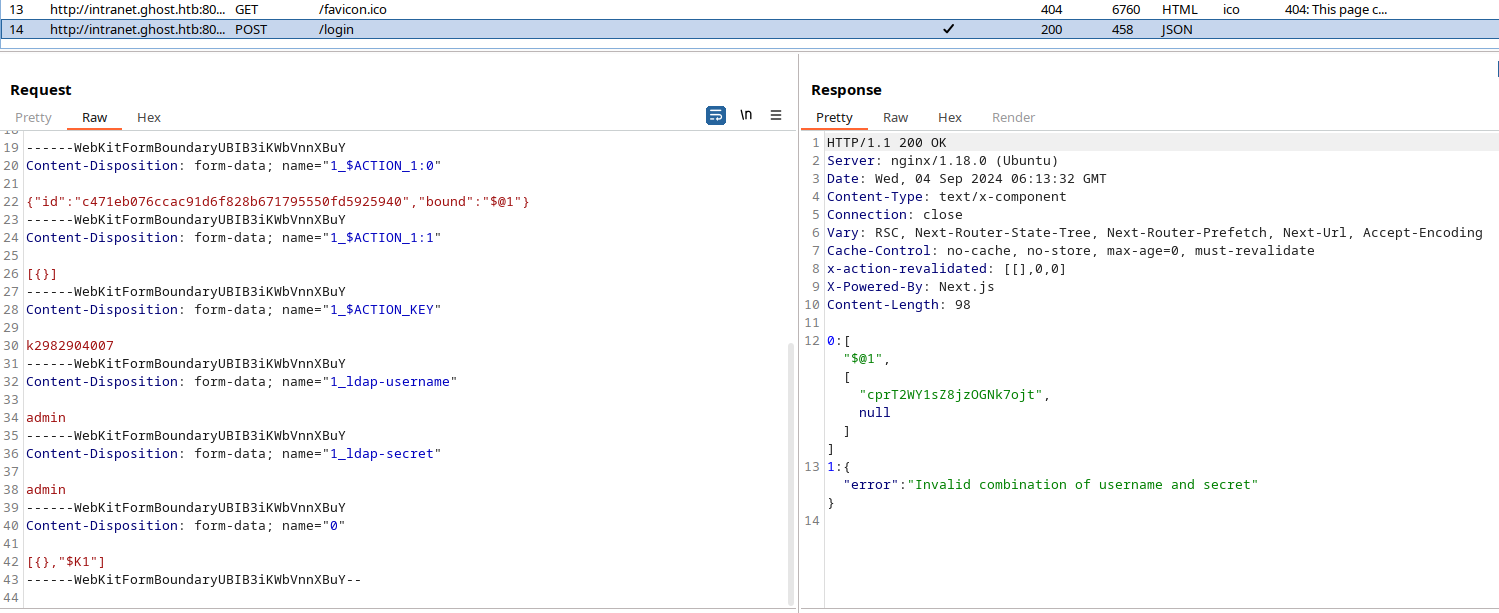Toggle the \n non-printable characters button

[746, 116]
